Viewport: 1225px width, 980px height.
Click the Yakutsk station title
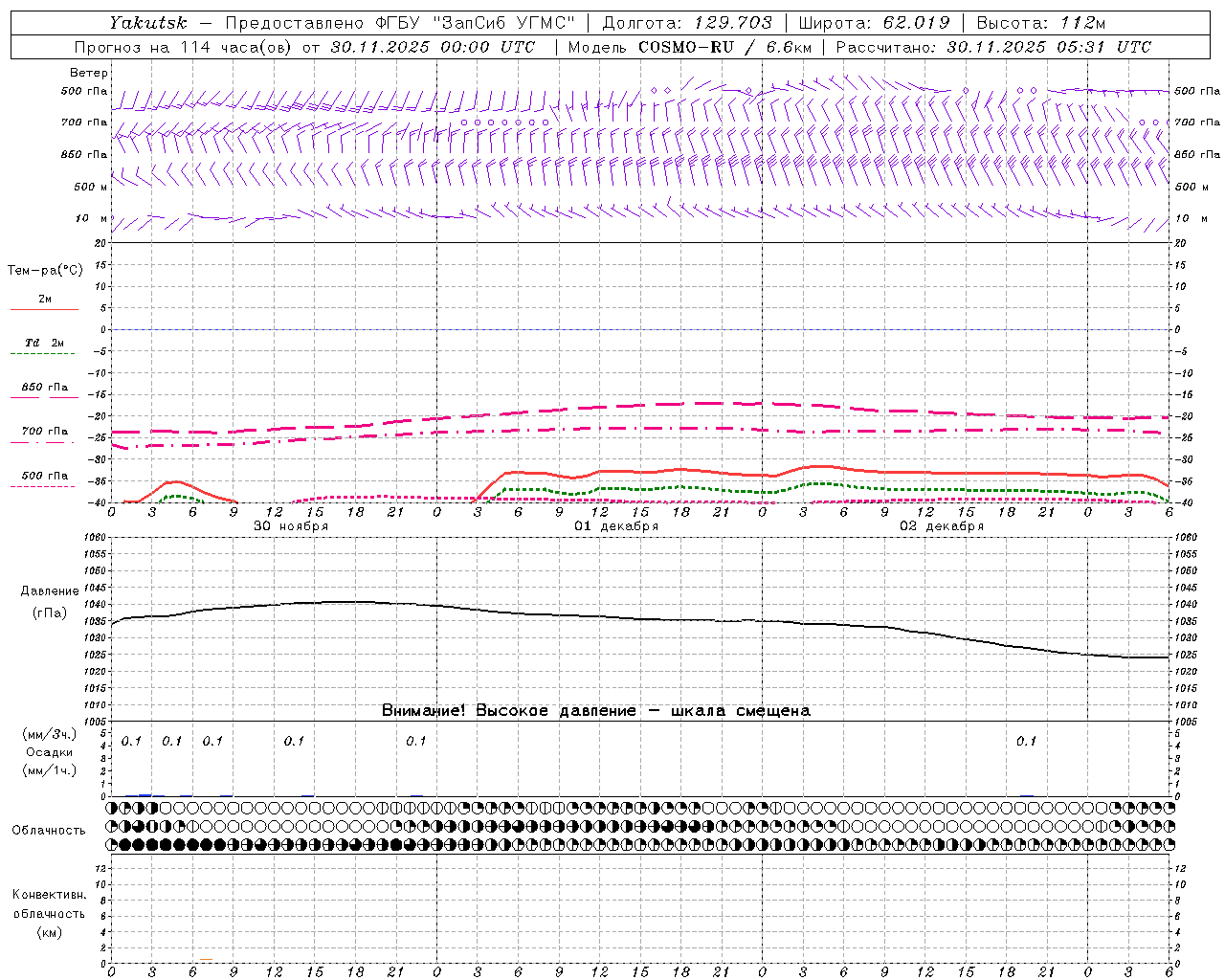pos(147,23)
